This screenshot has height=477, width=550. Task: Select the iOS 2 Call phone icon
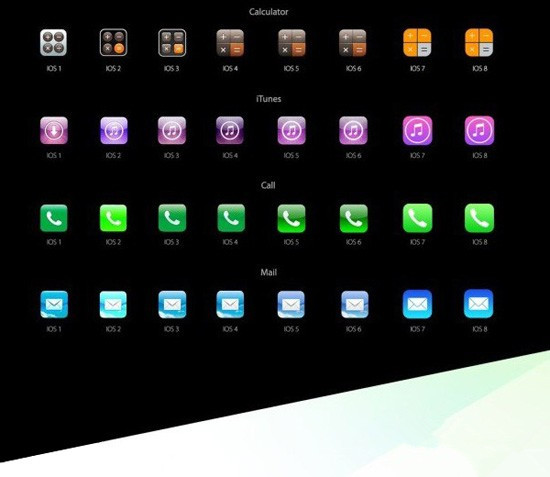[x=113, y=218]
